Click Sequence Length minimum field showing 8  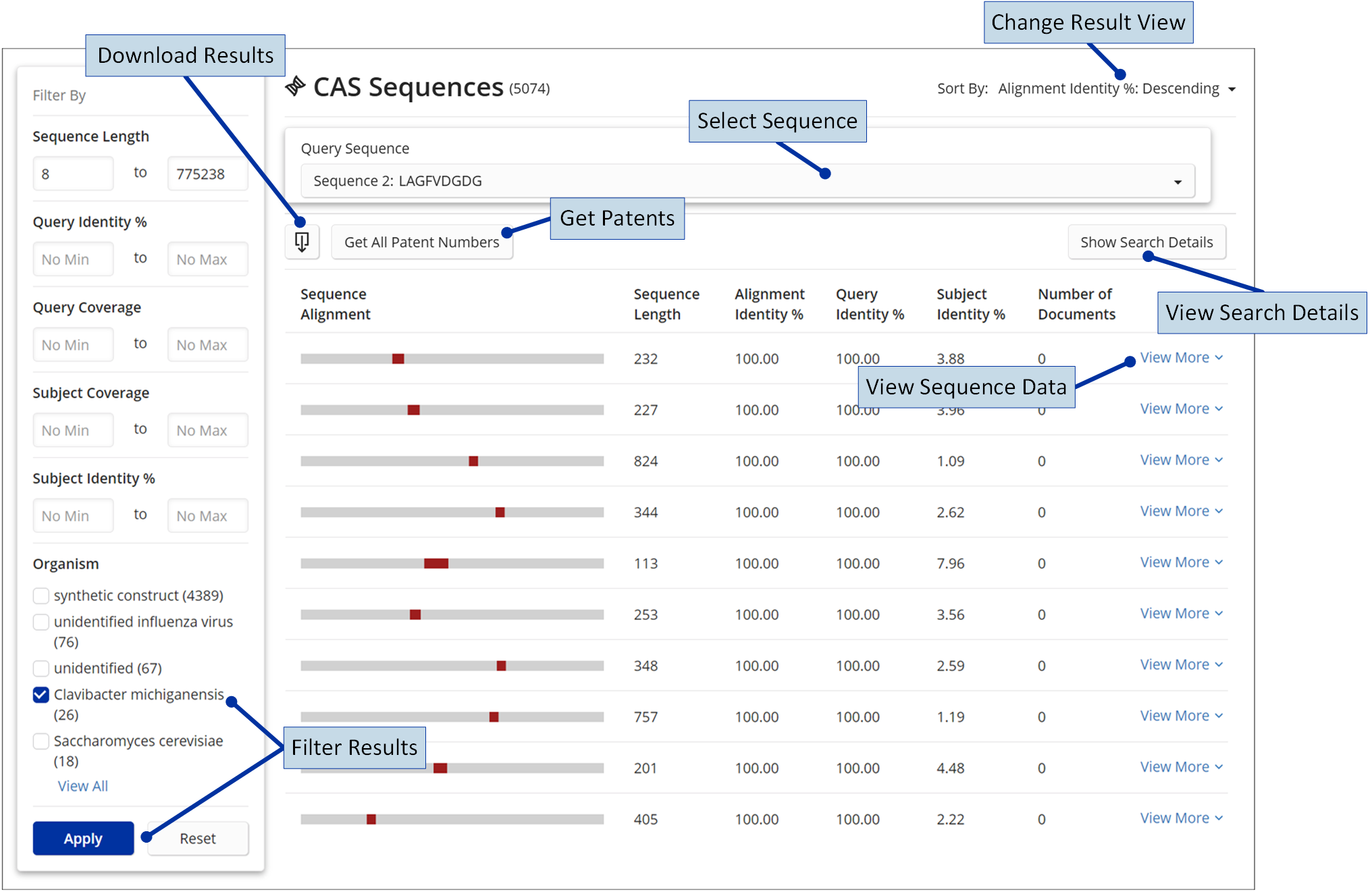coord(73,174)
